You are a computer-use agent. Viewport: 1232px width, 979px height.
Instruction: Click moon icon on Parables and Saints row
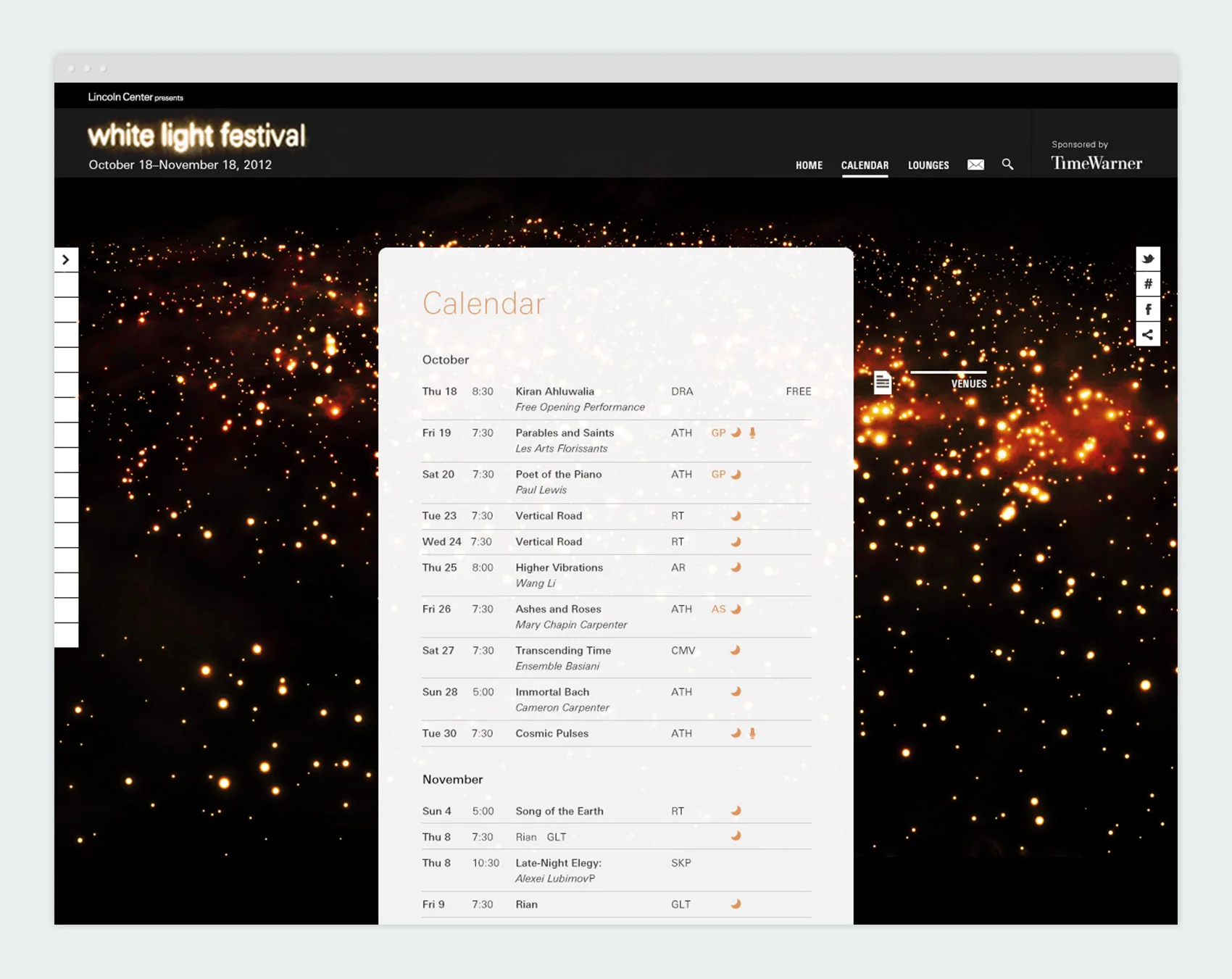click(736, 433)
